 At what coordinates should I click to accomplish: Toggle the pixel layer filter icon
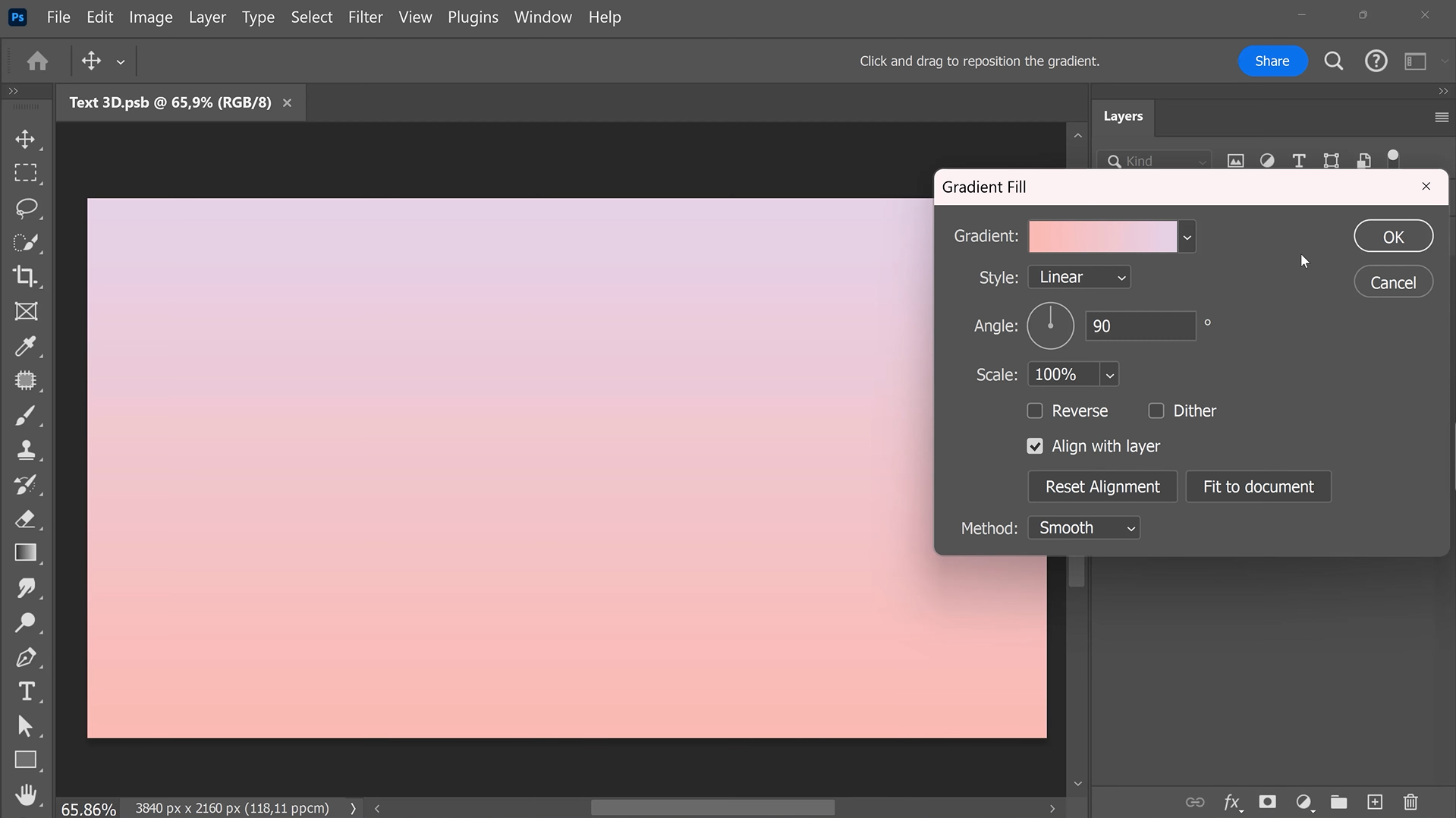[1236, 161]
